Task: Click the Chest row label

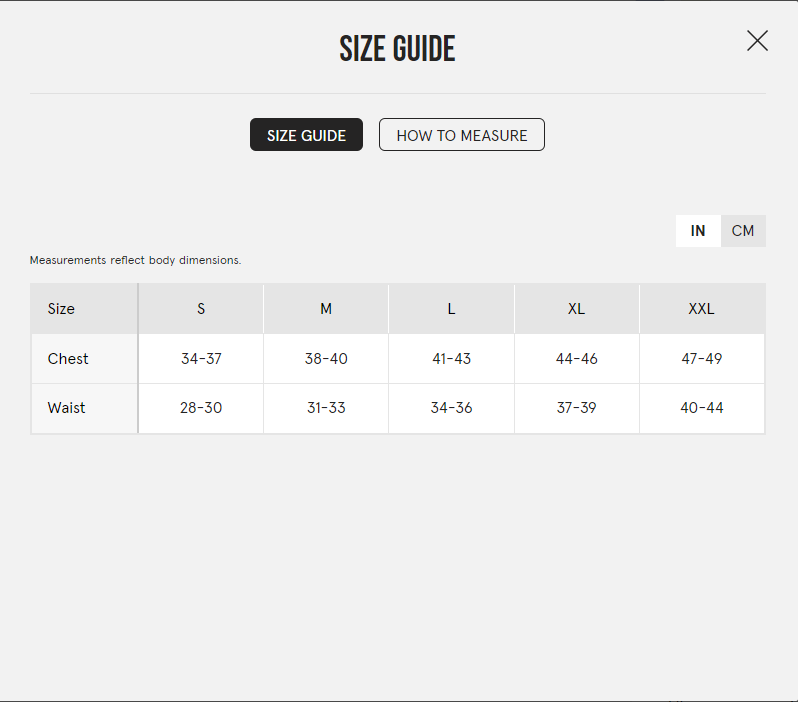Action: [68, 359]
